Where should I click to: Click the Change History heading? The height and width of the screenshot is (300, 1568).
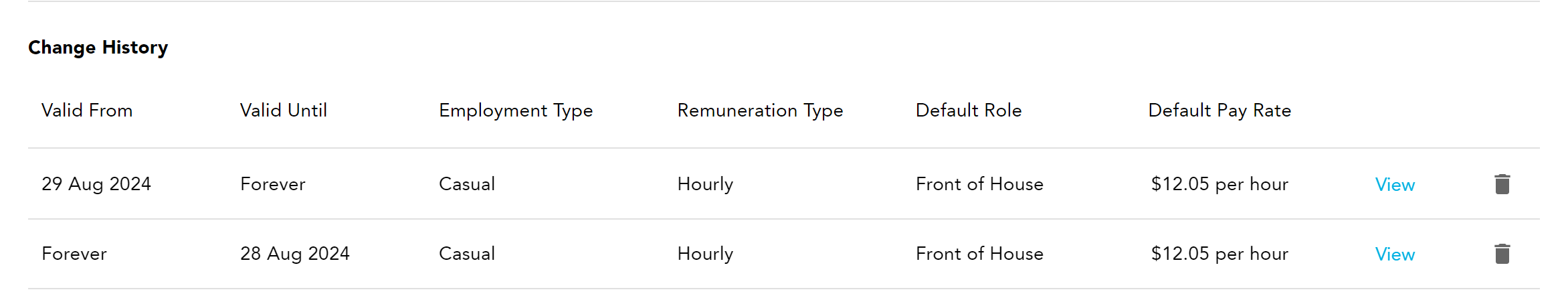coord(98,48)
